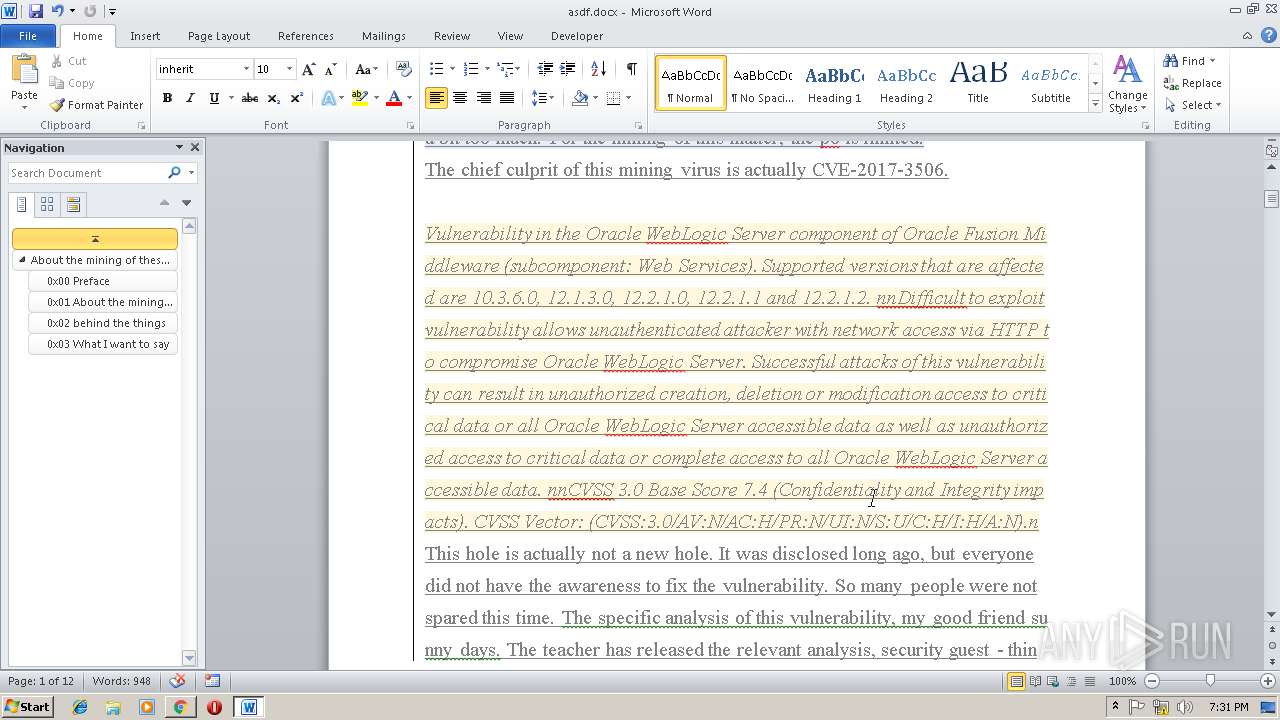Click Windows Start button
1280x720 pixels.
click(27, 707)
